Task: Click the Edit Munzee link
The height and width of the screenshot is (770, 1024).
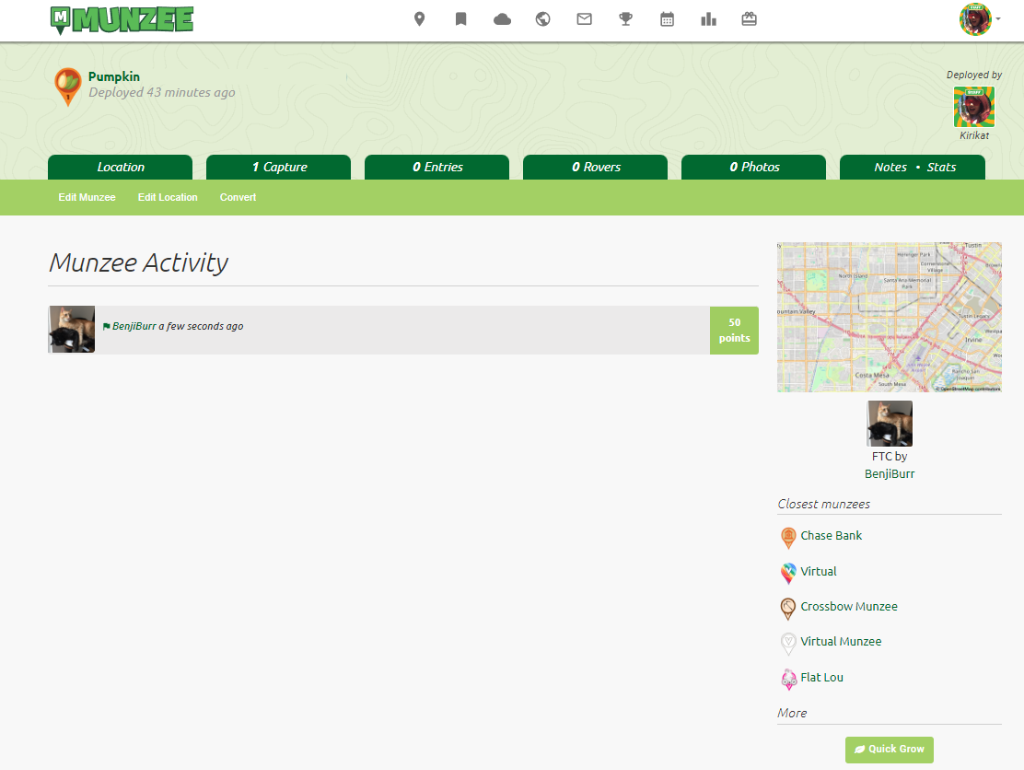Action: pyautogui.click(x=87, y=198)
